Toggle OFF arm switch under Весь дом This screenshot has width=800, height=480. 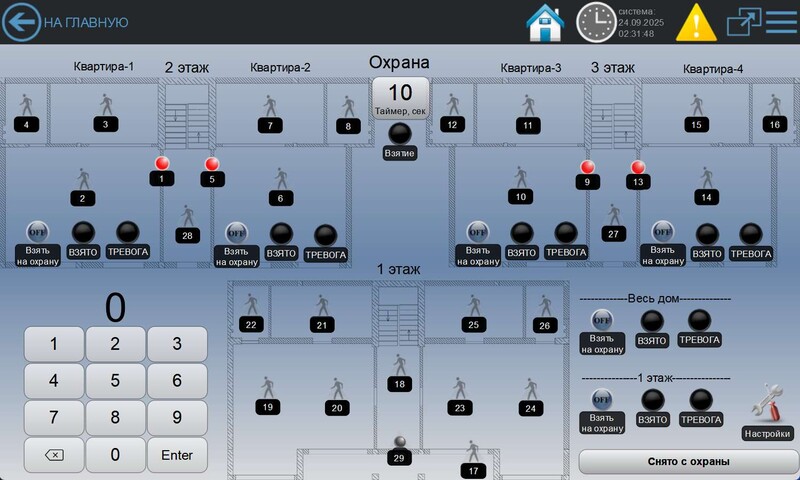click(601, 320)
